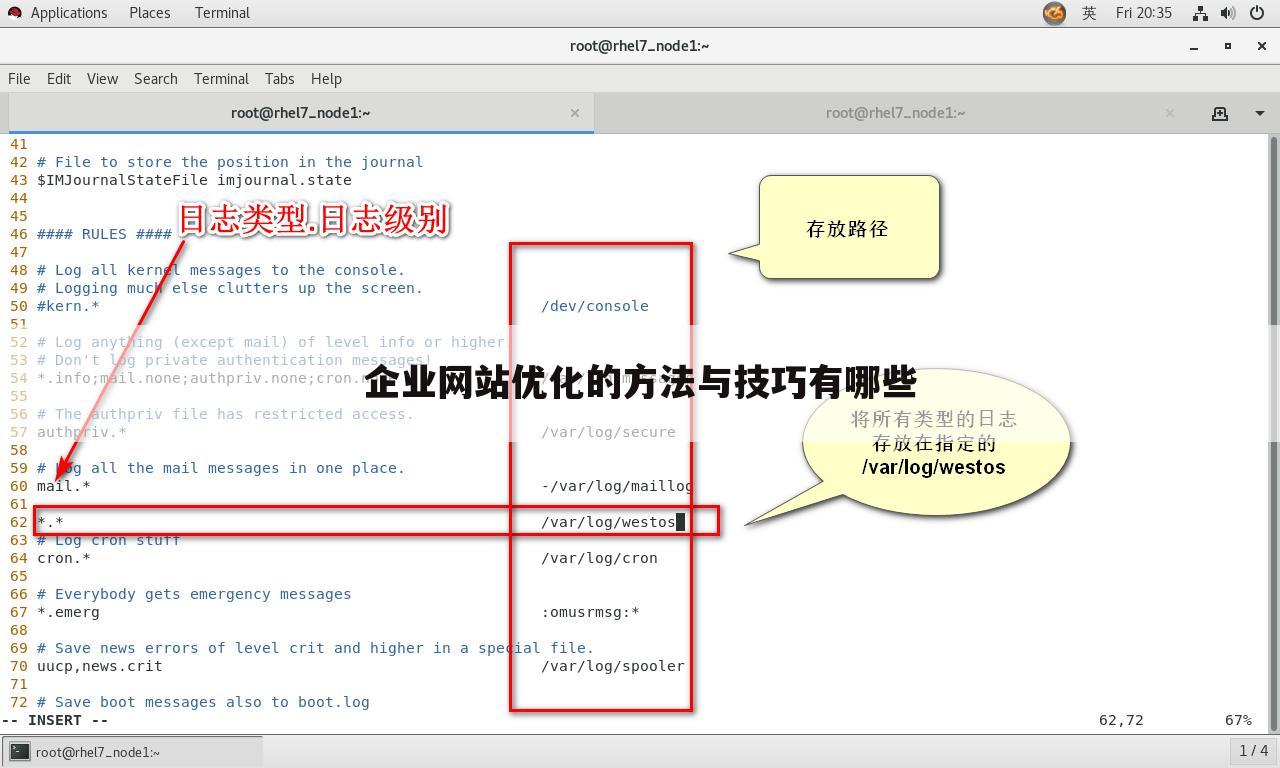1280x768 pixels.
Task: Open the Edit menu
Action: tap(59, 78)
